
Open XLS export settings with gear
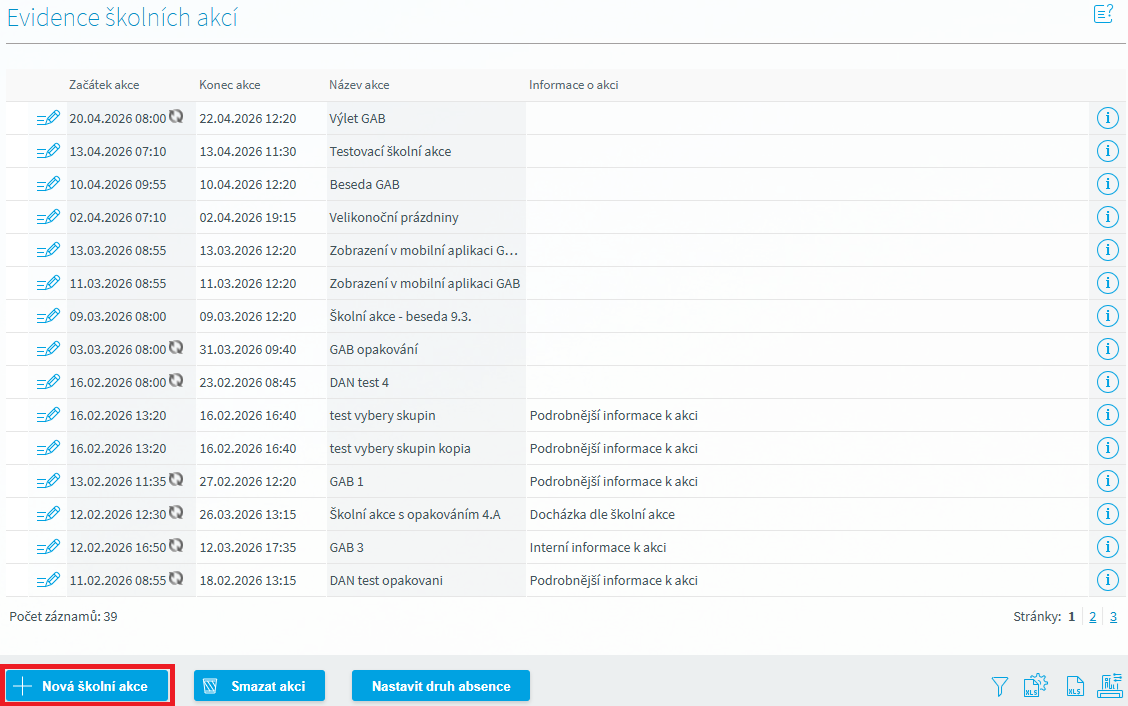1035,687
